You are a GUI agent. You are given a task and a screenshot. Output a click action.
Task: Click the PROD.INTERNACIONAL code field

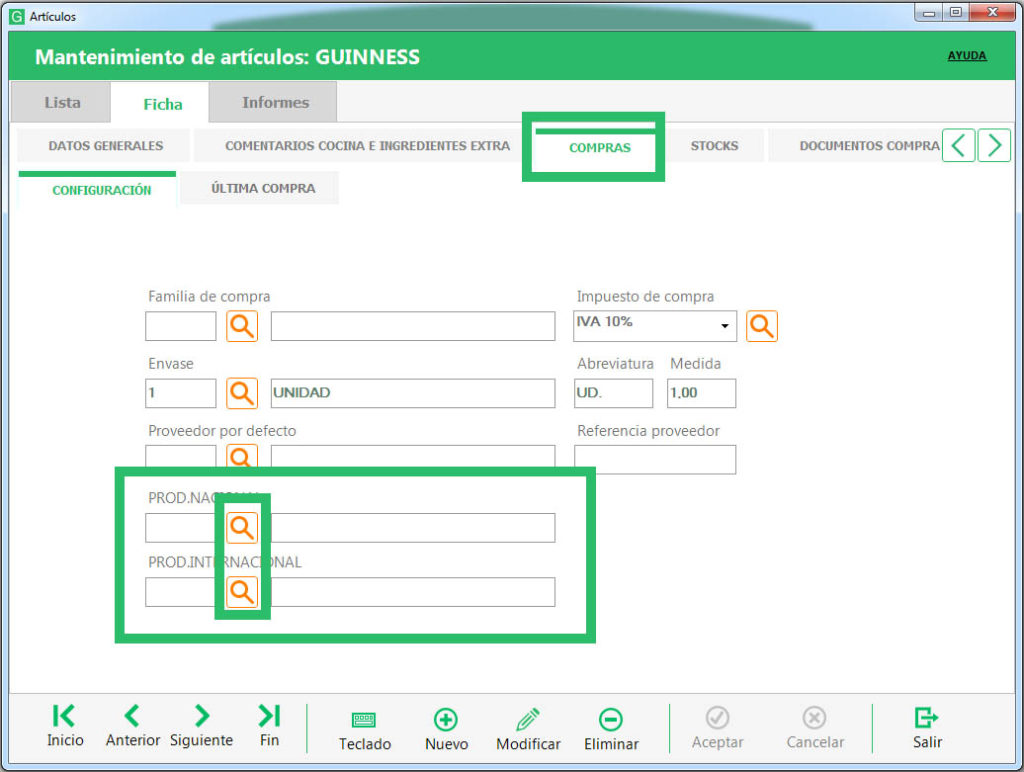[x=180, y=592]
